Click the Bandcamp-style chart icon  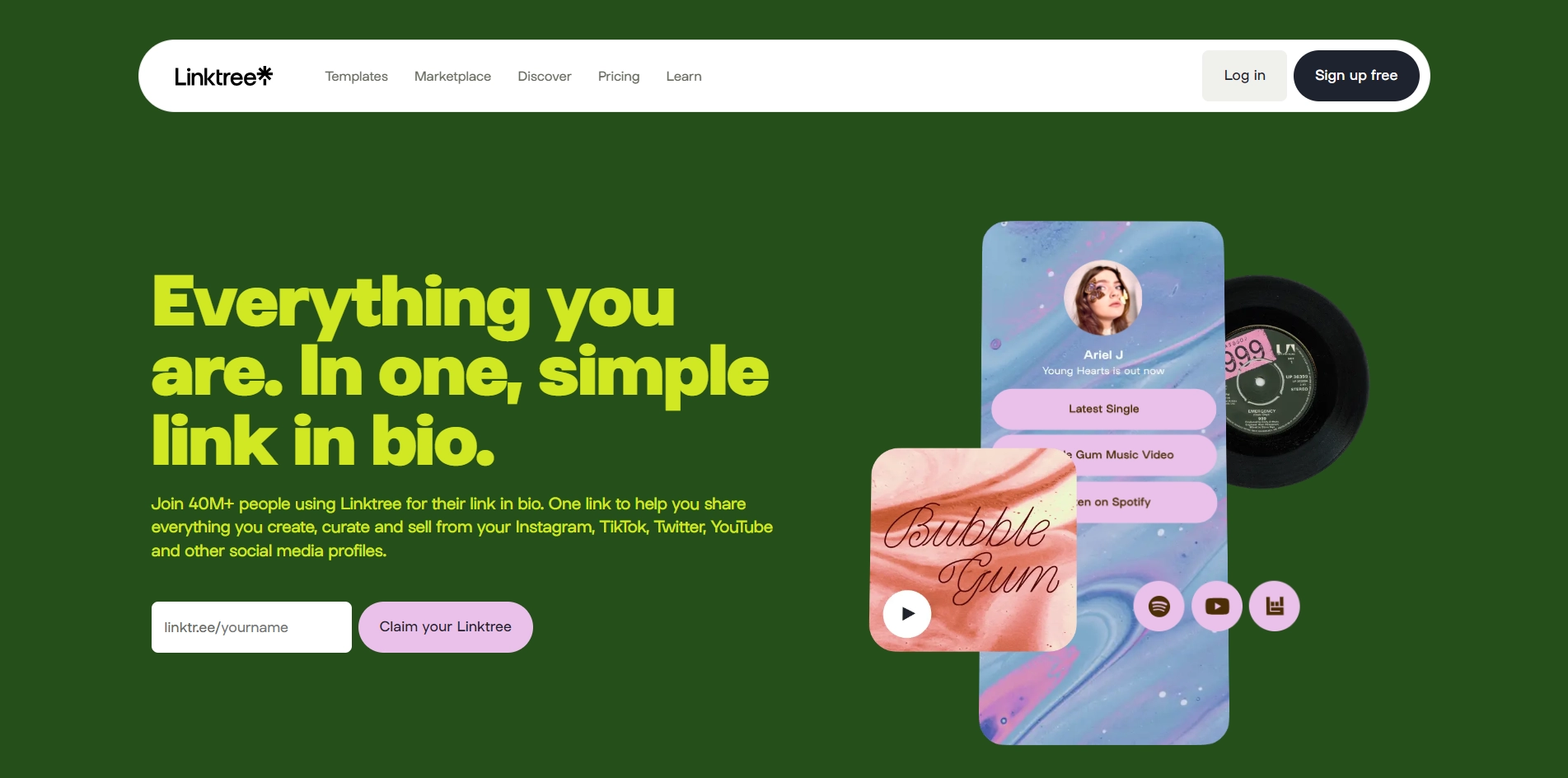point(1275,607)
